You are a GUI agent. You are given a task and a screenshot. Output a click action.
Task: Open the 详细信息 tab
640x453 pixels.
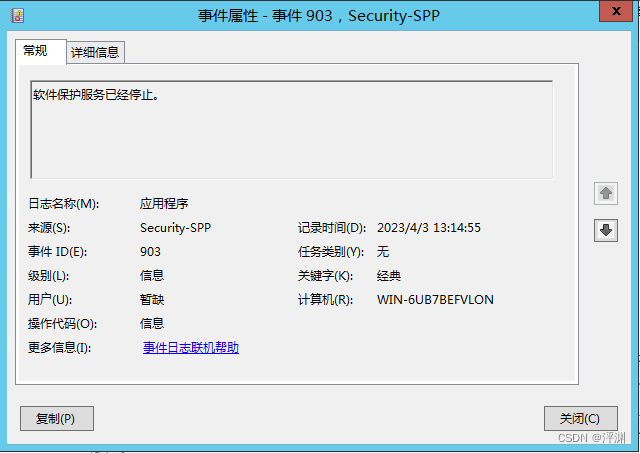coord(95,52)
